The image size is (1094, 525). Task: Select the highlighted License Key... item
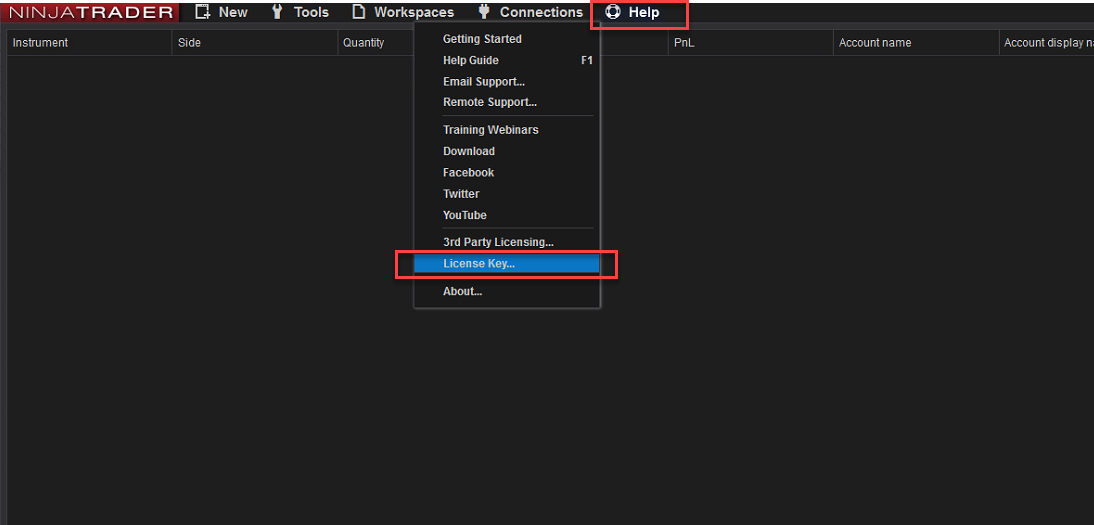[507, 264]
